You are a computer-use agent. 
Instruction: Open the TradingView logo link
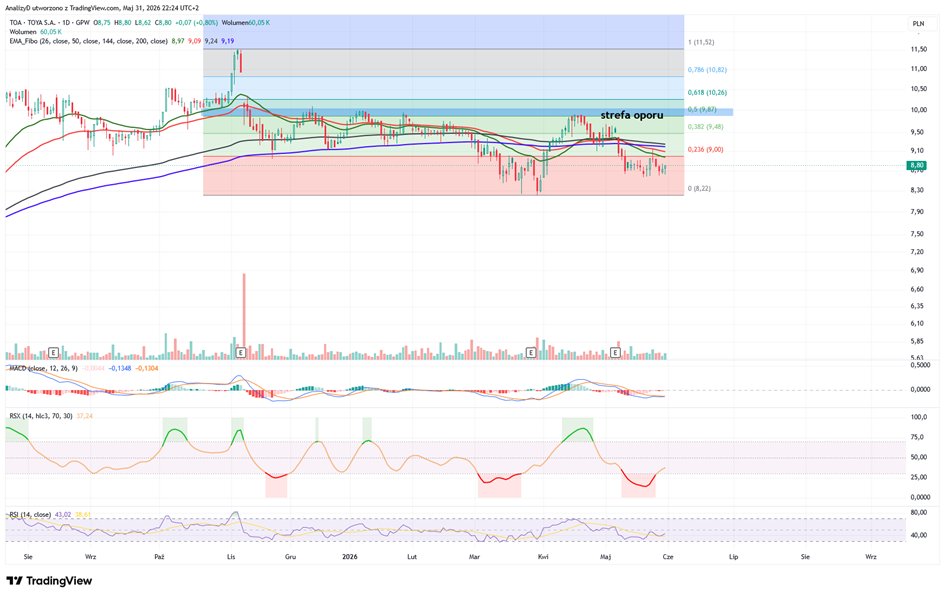click(49, 581)
